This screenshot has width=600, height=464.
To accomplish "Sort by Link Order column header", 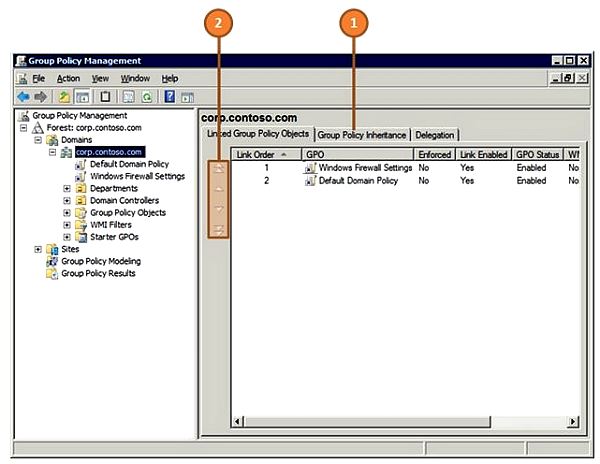I will click(x=264, y=155).
